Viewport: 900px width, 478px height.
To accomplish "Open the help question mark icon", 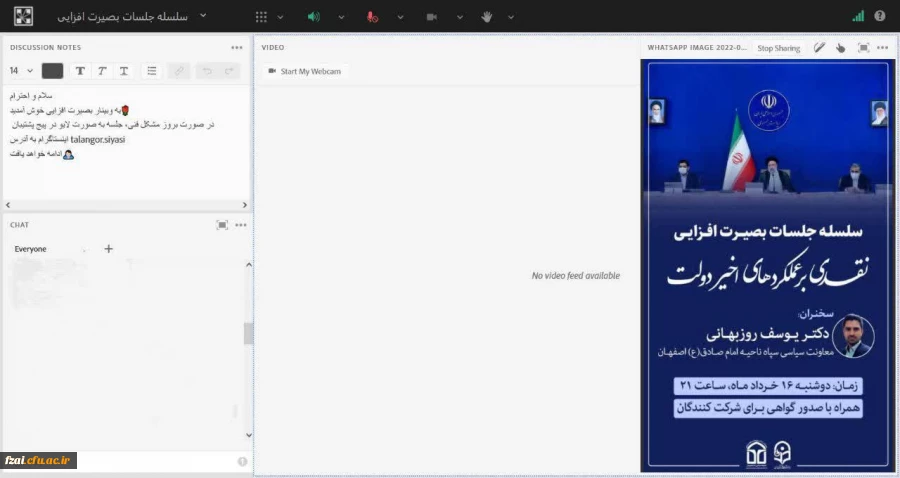I will (x=880, y=16).
